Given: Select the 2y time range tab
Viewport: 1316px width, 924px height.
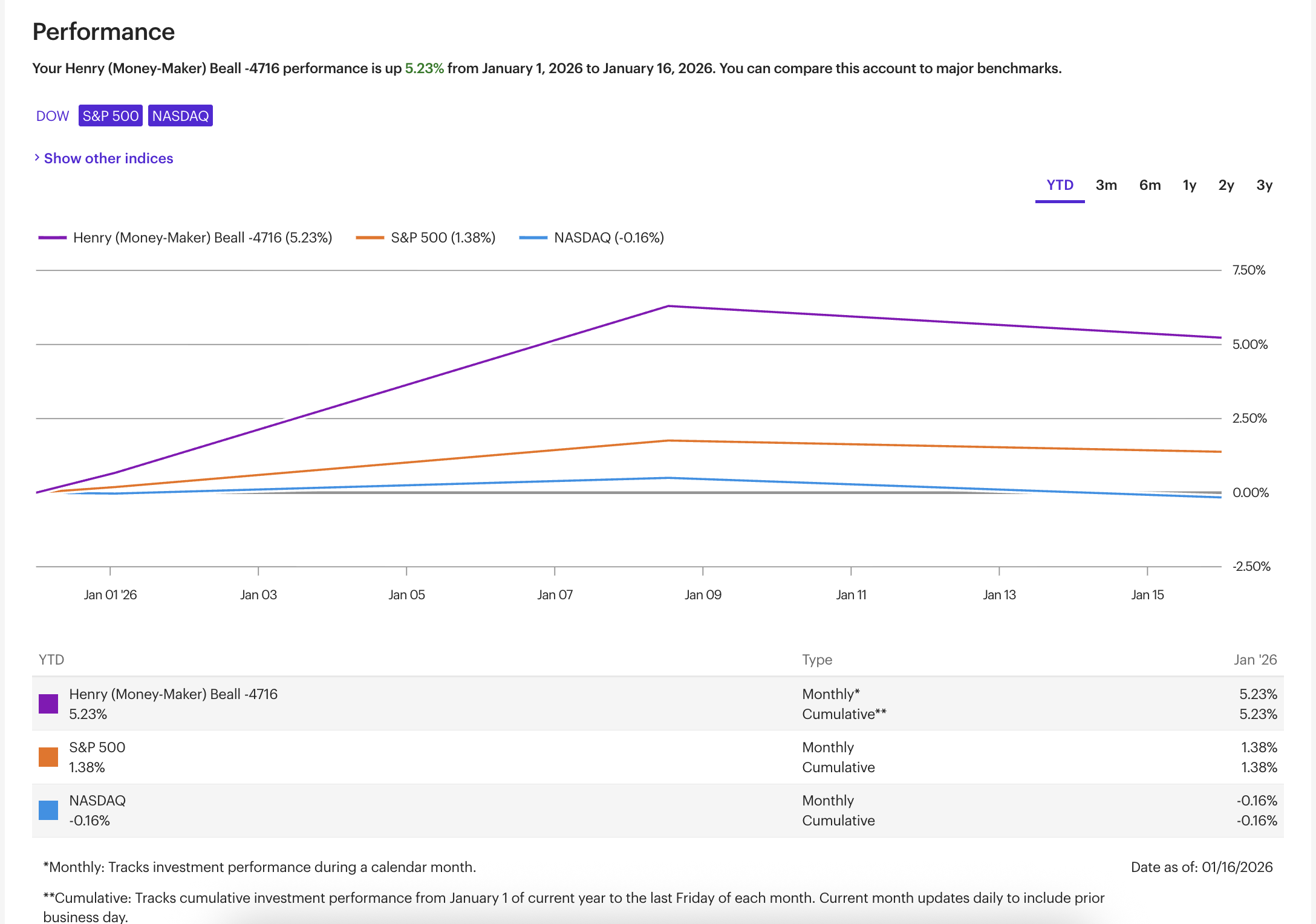Looking at the screenshot, I should [x=1226, y=185].
